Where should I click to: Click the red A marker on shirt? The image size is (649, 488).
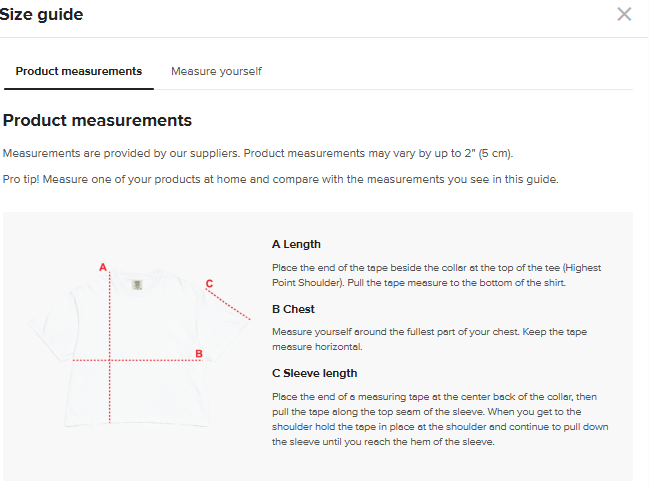coord(102,267)
